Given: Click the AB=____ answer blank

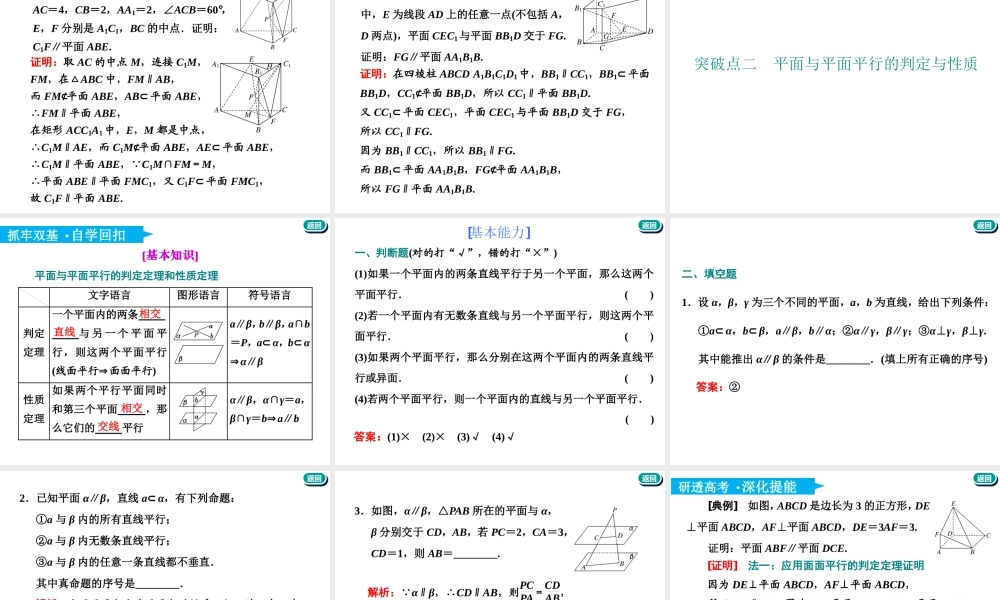Looking at the screenshot, I should [474, 555].
